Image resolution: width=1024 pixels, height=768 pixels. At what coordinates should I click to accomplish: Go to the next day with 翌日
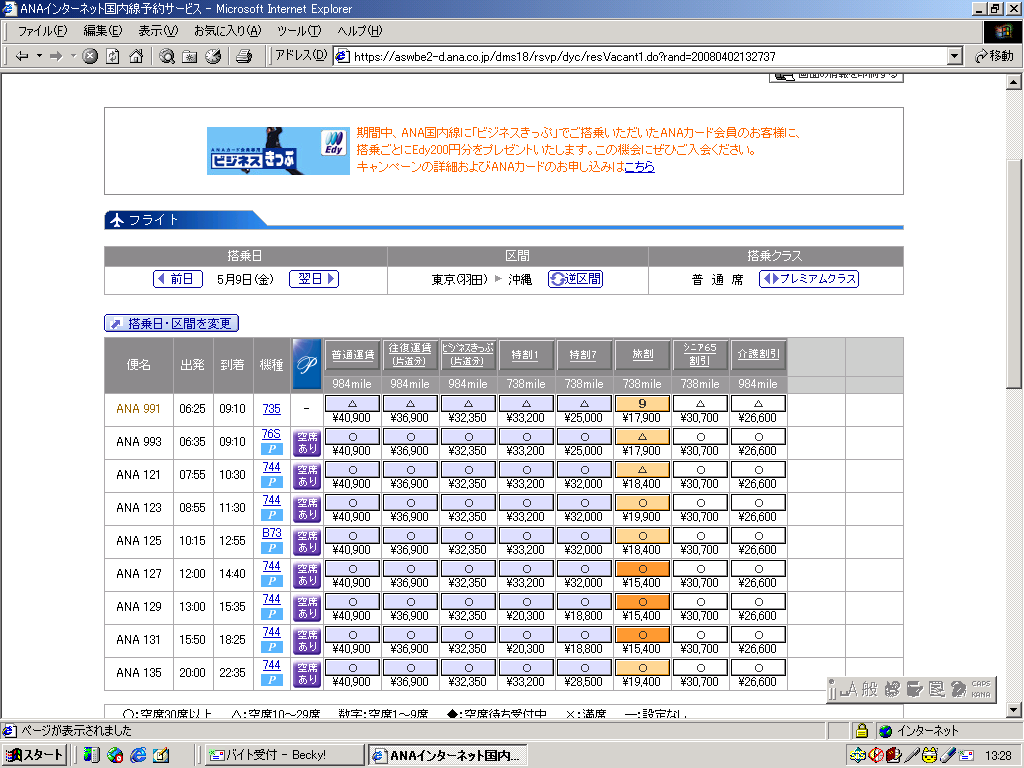click(x=313, y=279)
